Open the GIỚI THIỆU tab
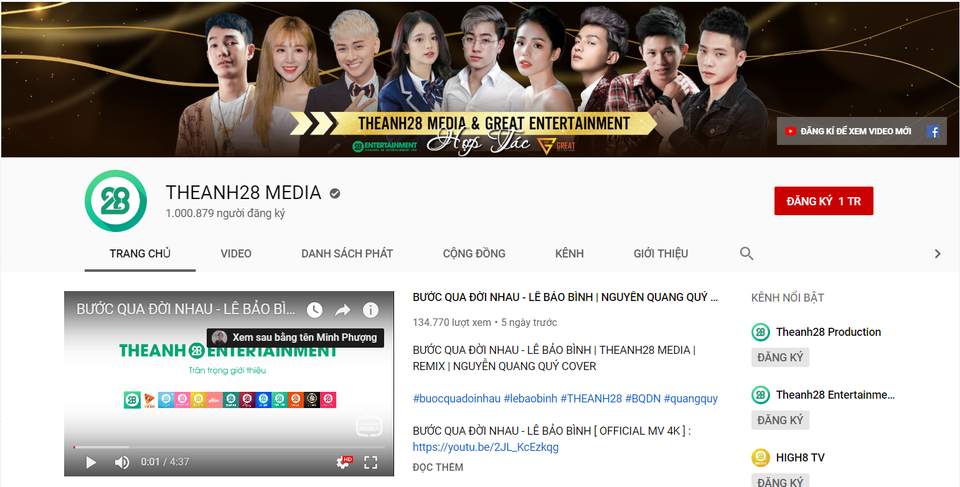The image size is (960, 487). tap(661, 254)
